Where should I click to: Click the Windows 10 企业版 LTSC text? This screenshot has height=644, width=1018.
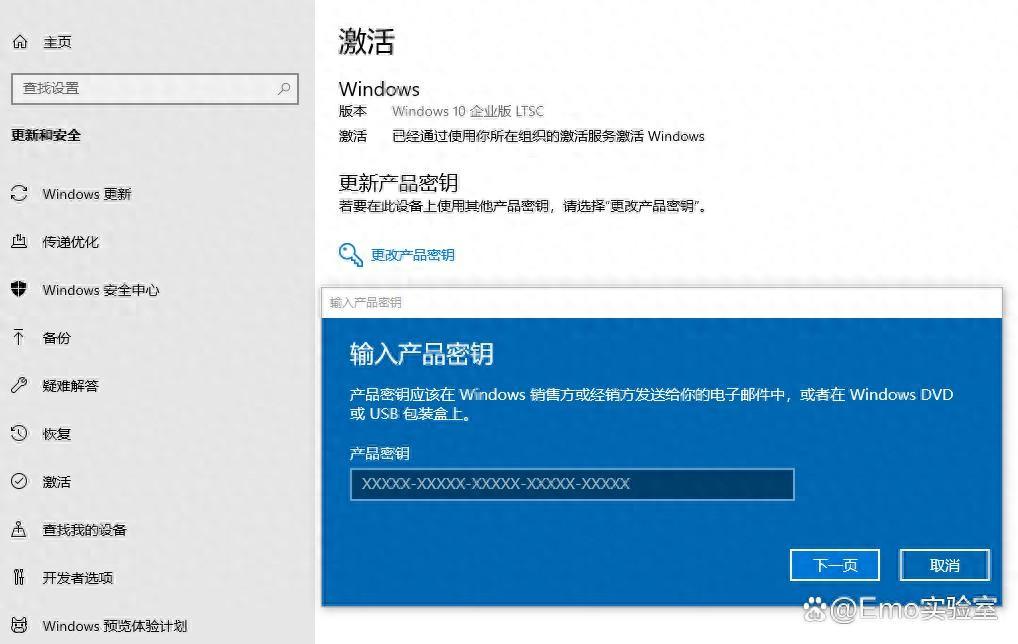tap(467, 111)
